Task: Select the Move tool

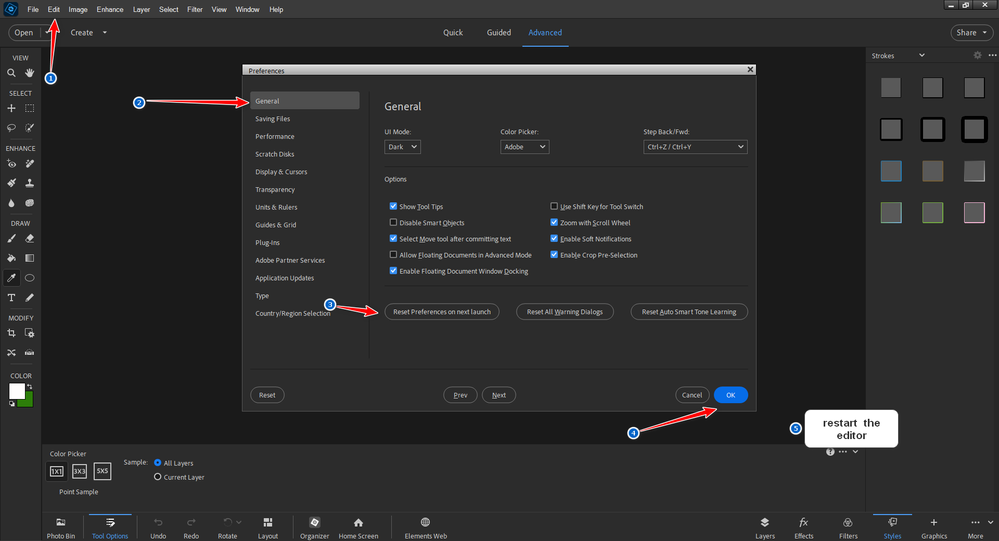Action: (11, 108)
